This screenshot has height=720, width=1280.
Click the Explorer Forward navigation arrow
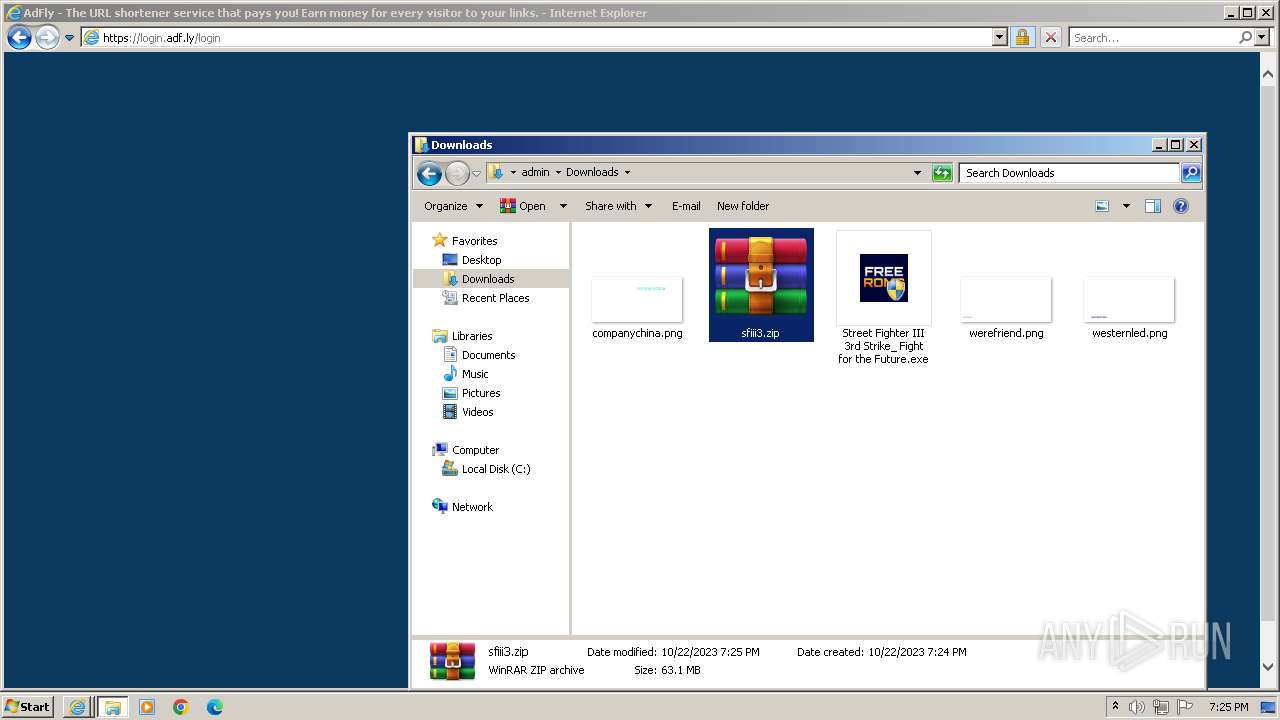point(457,173)
